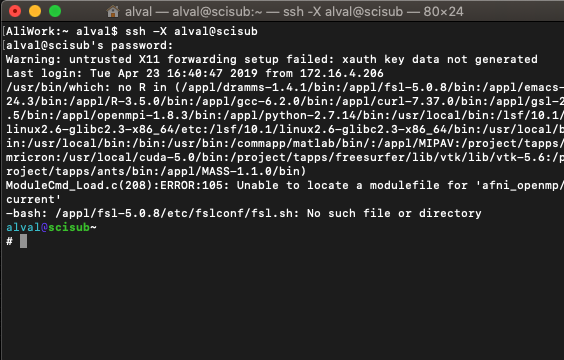Viewport: 564px width, 360px height.
Task: Click the 'Last login' line
Action: pos(195,73)
